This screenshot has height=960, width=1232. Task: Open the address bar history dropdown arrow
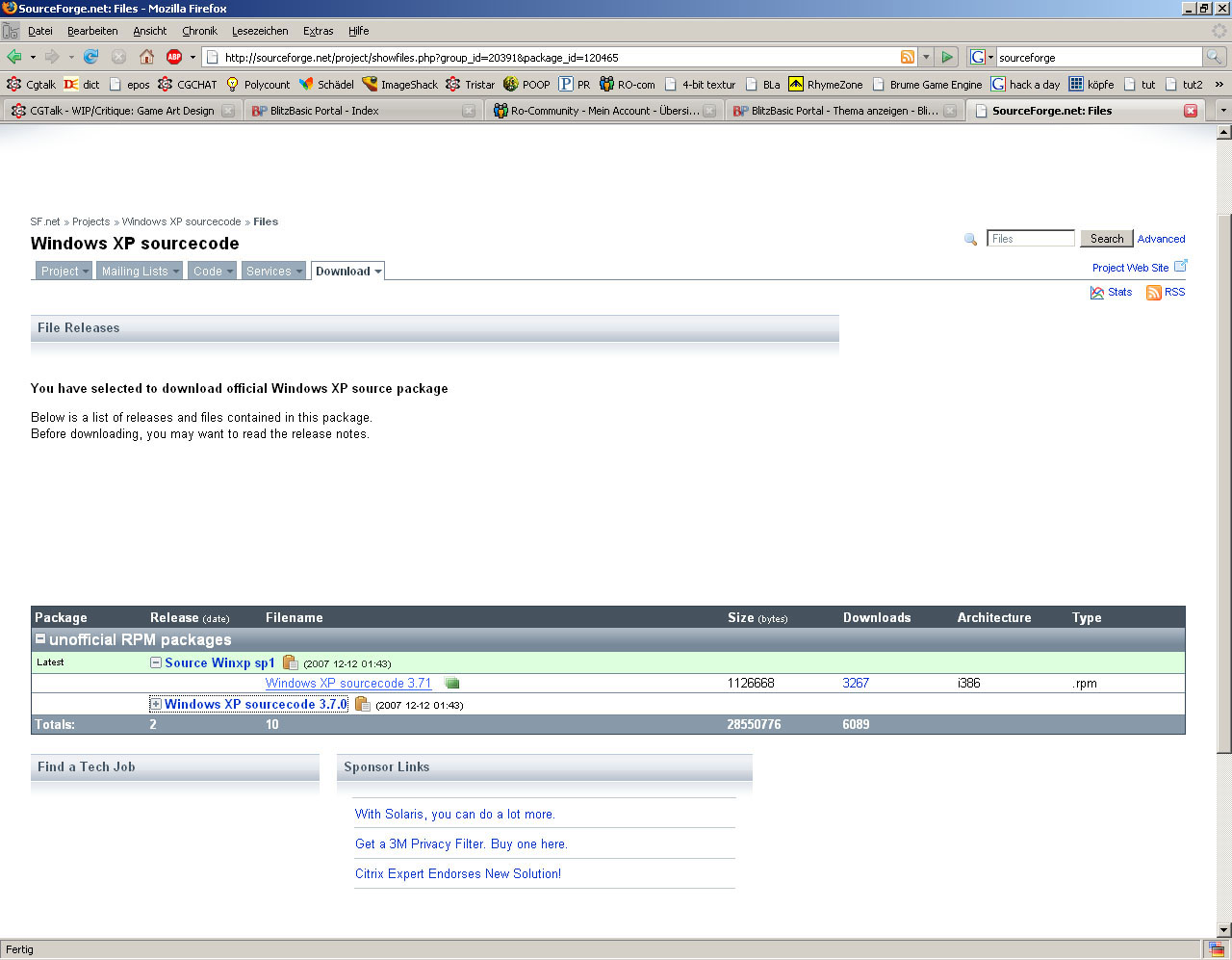pos(926,57)
